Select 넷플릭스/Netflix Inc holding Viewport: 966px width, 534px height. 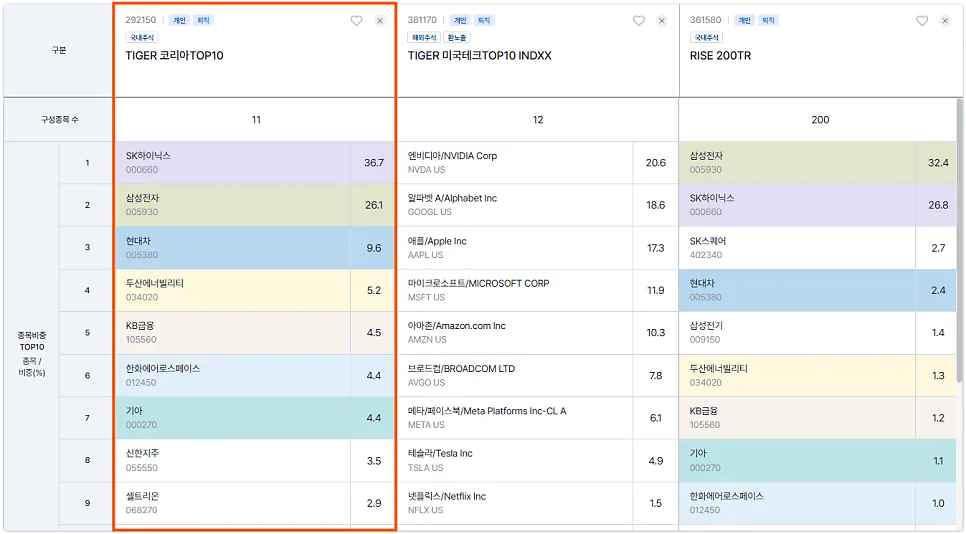coord(538,503)
